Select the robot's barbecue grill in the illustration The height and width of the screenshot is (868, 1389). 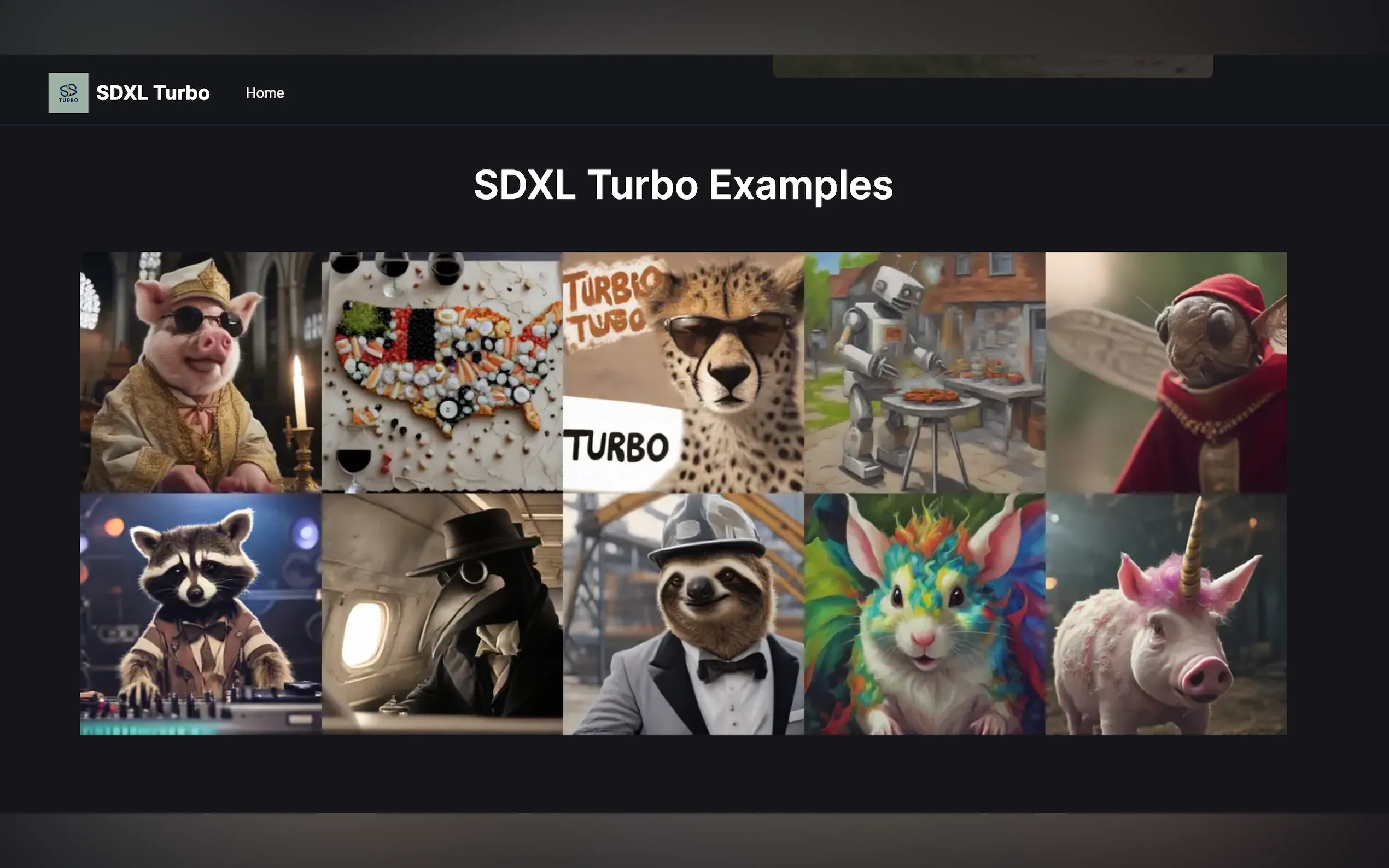pyautogui.click(x=929, y=404)
